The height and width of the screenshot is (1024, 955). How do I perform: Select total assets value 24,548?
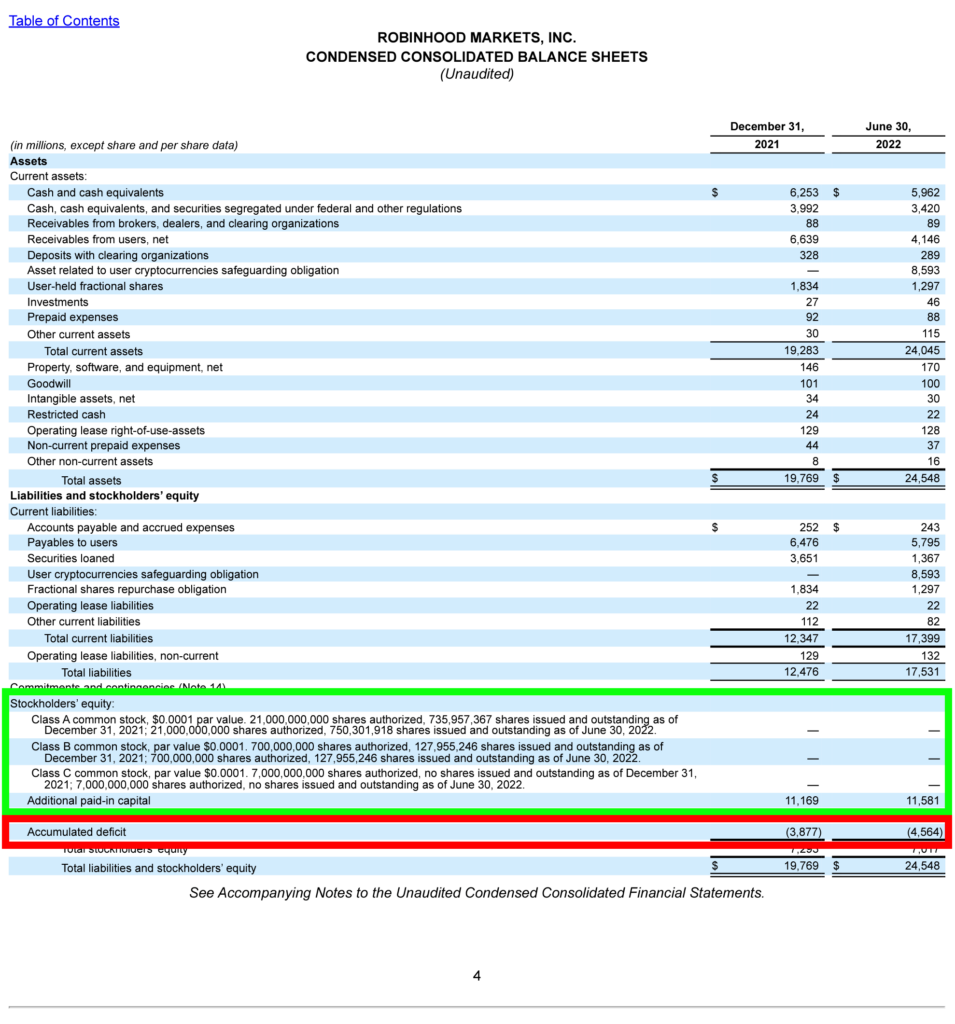coord(922,479)
